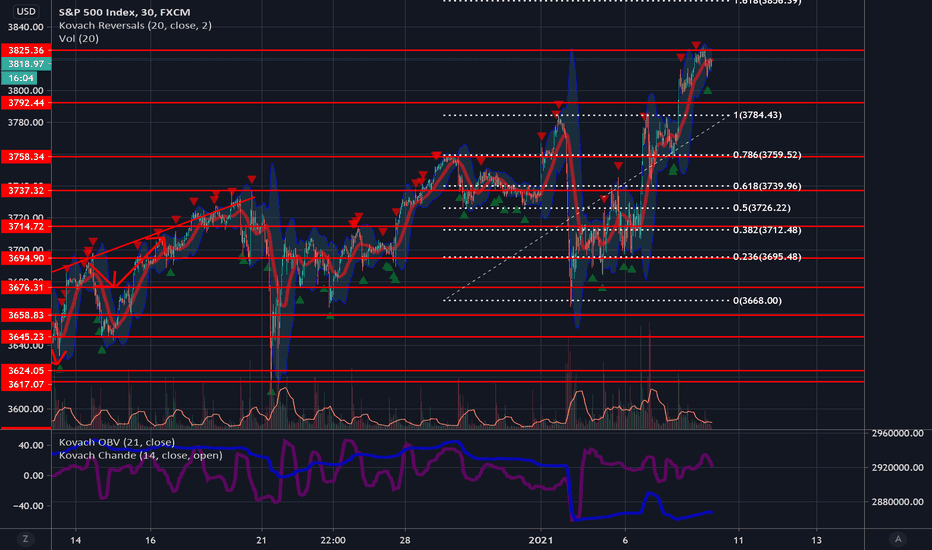Toggle the A auto-scale button

tap(898, 539)
